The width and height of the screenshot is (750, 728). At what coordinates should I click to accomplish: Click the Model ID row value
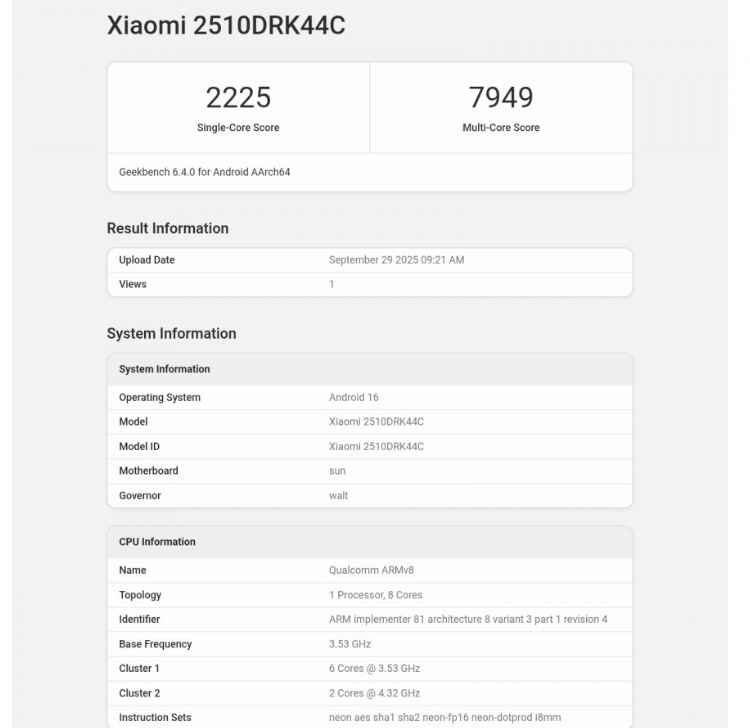[x=376, y=446]
